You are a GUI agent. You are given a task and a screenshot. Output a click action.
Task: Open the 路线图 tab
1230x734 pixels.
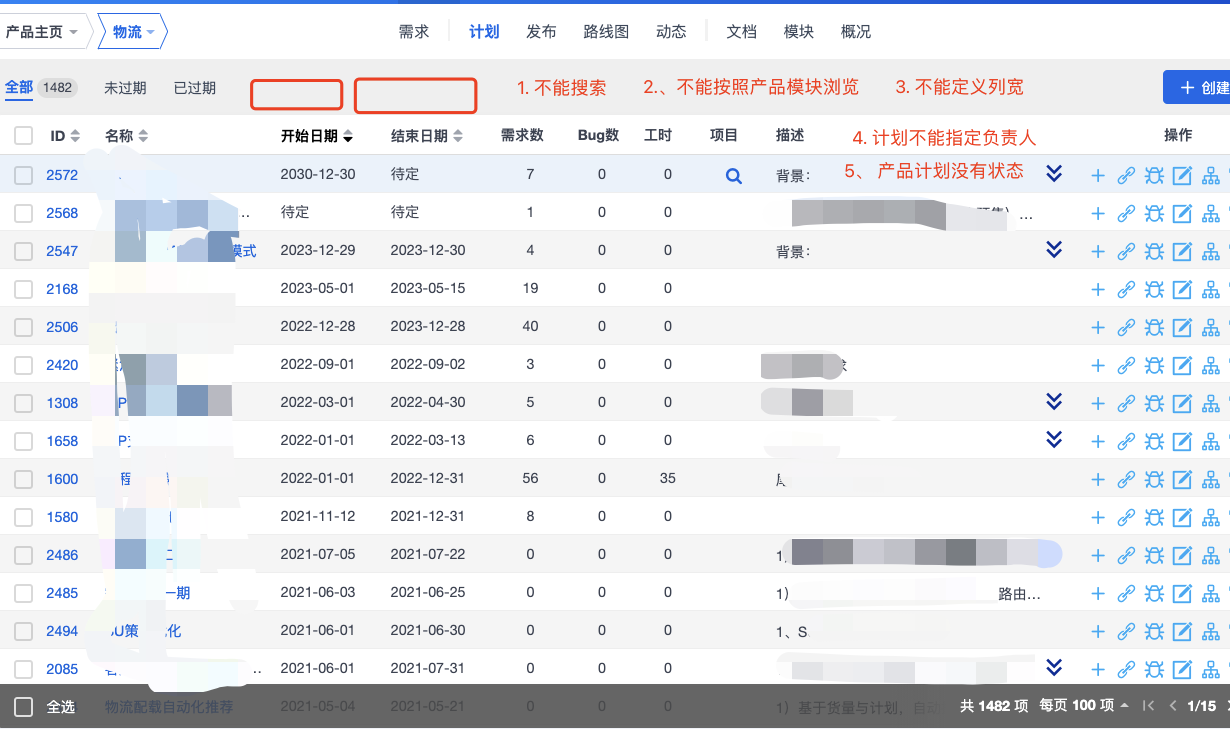coord(606,32)
